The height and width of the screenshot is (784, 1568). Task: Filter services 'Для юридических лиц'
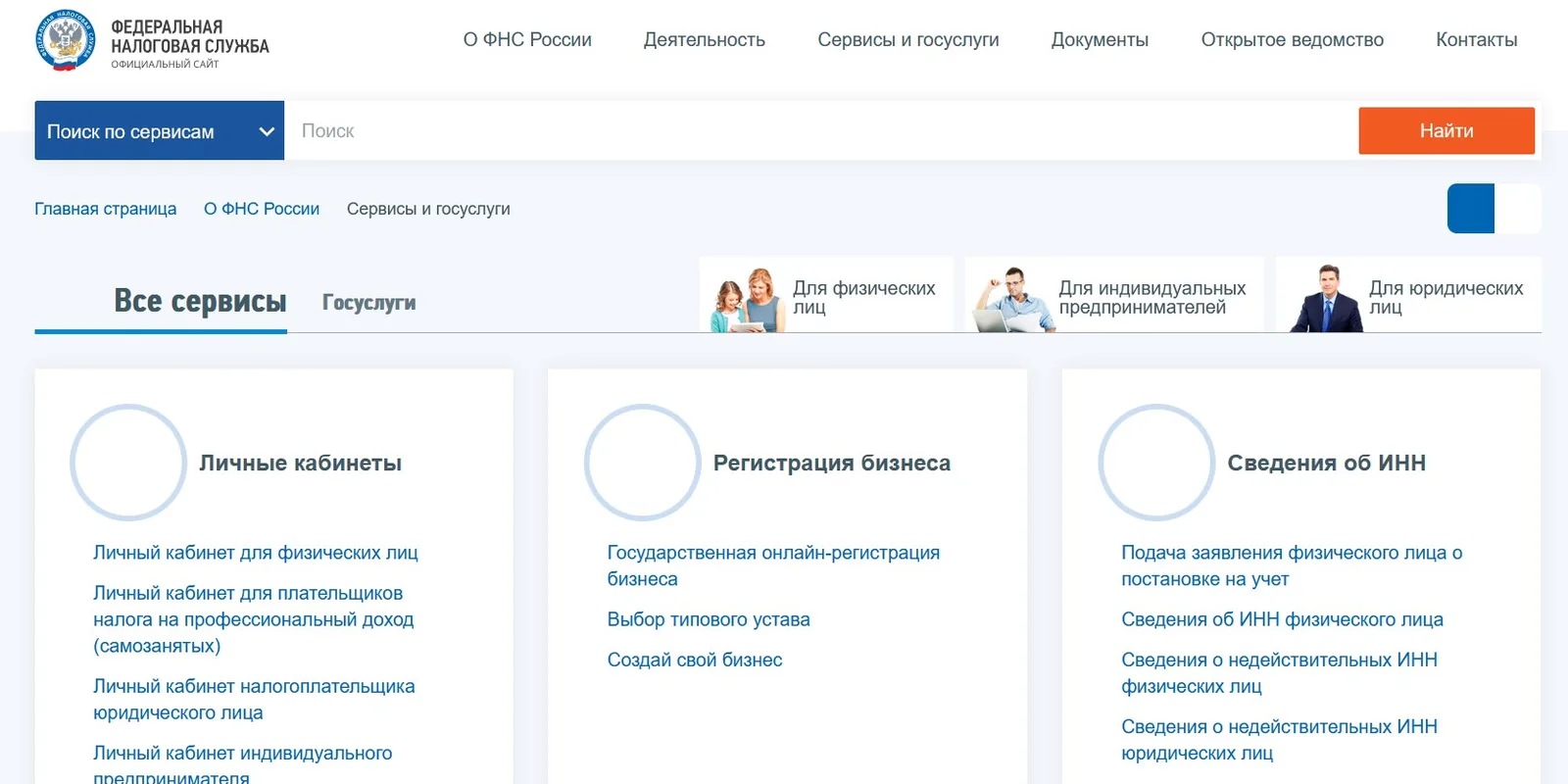pyautogui.click(x=1408, y=296)
